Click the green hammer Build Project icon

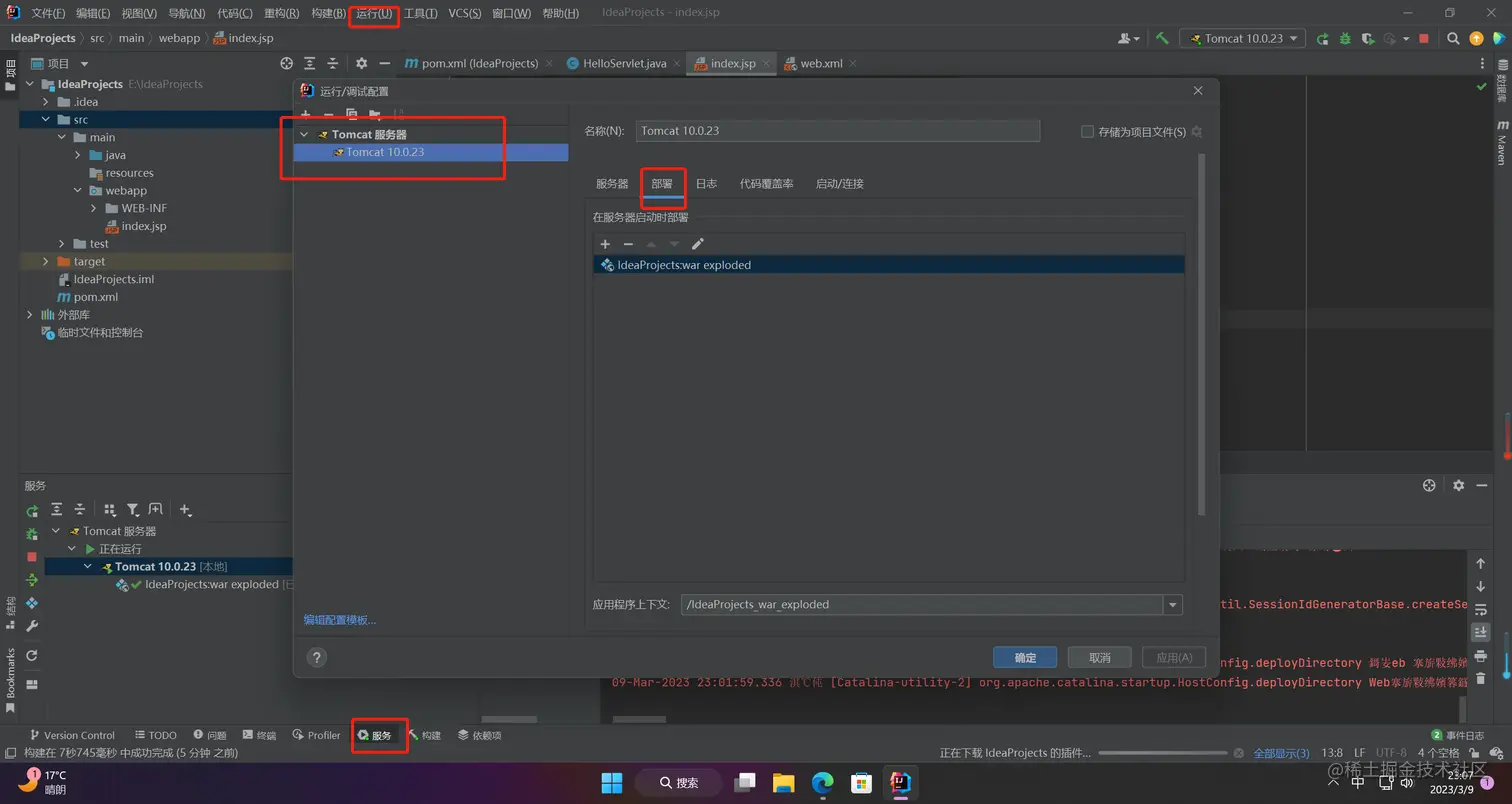pos(1162,38)
